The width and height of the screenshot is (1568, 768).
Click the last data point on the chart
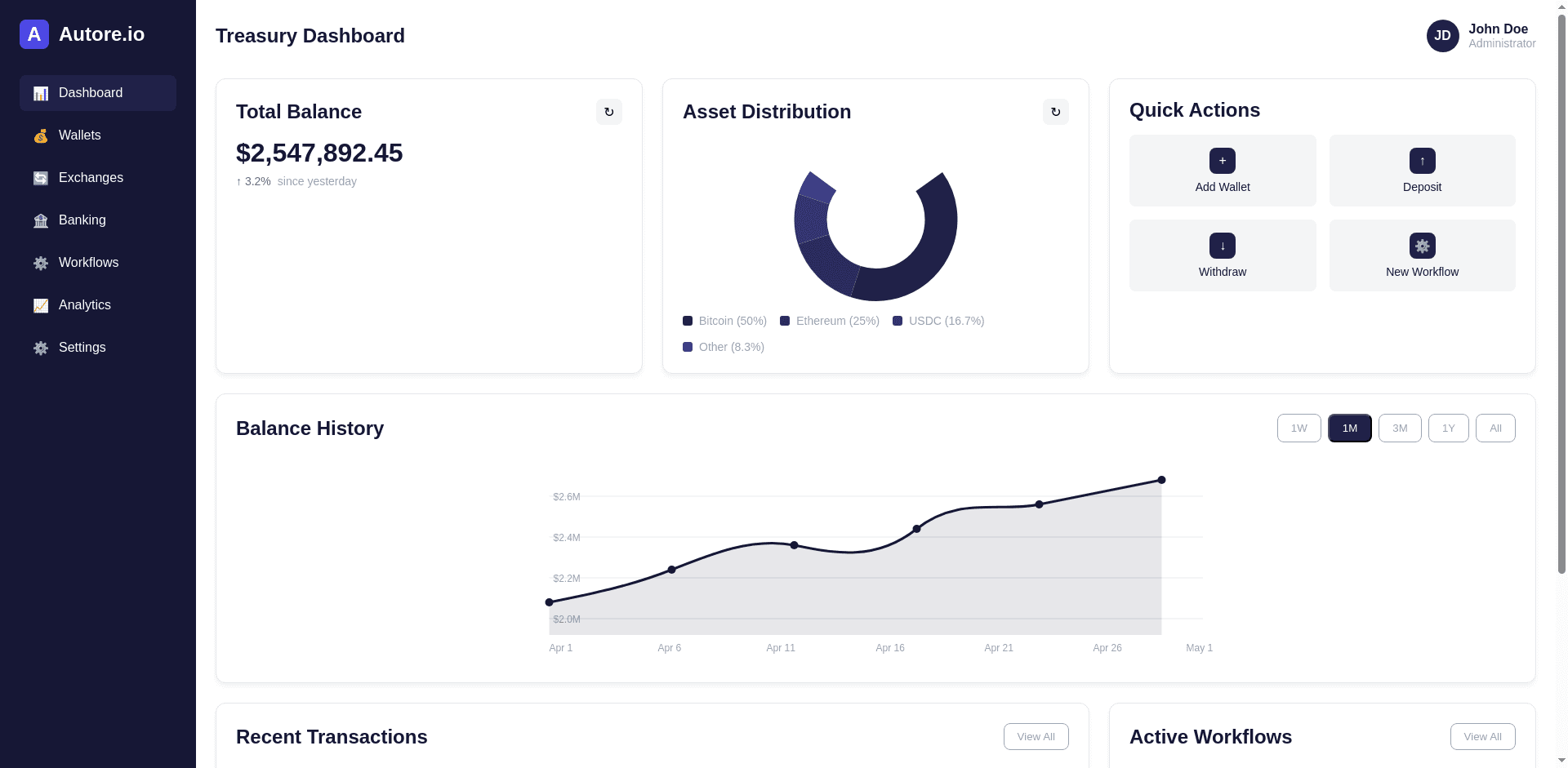coord(1161,480)
